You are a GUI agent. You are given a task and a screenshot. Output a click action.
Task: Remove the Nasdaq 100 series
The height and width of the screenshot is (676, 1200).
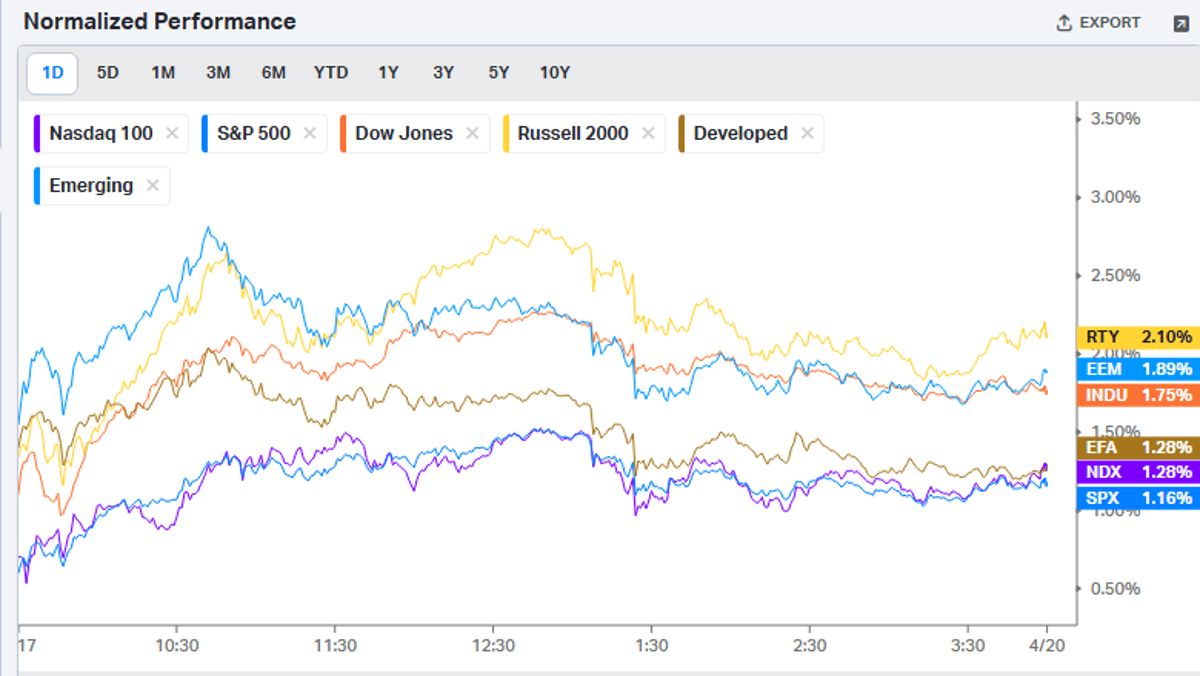(170, 132)
